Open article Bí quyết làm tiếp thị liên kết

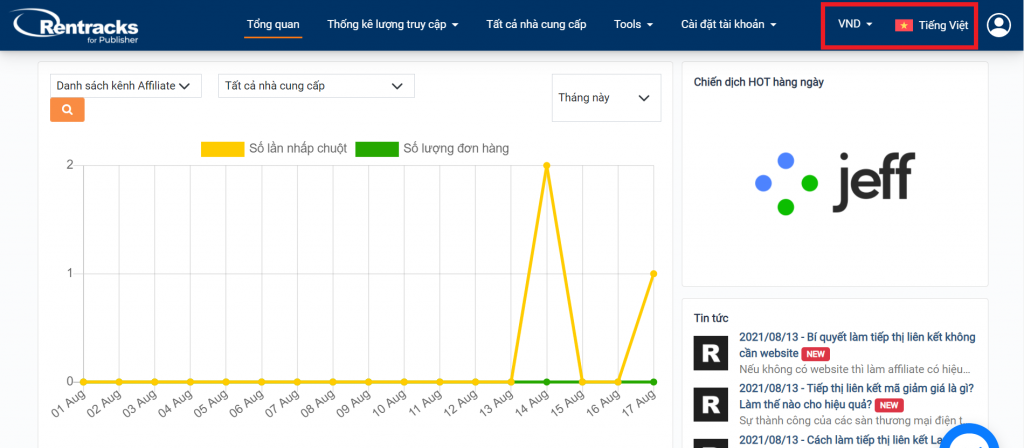pos(857,345)
